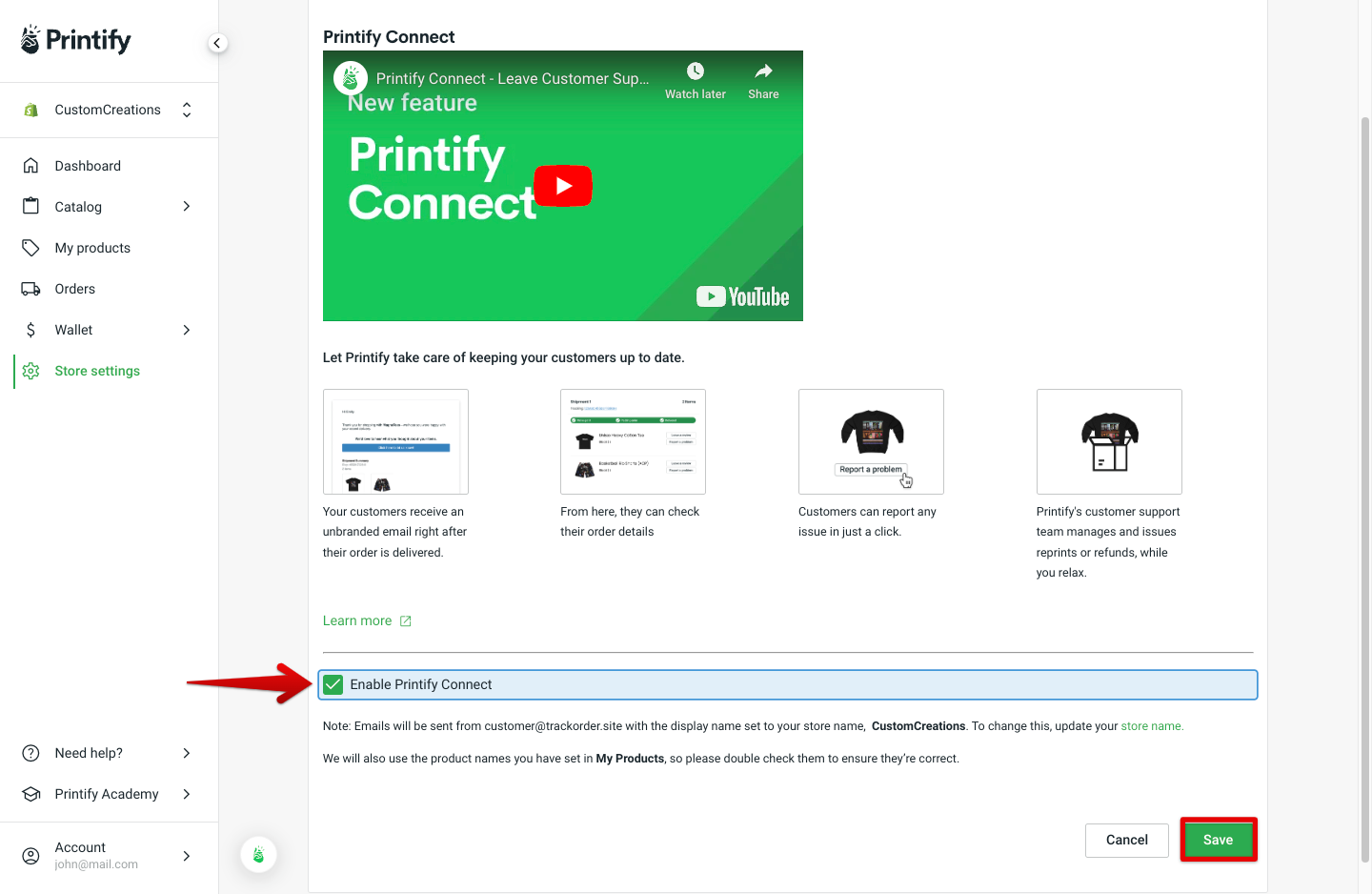This screenshot has width=1372, height=894.
Task: Click the Catalog clipboard icon
Action: 30,207
